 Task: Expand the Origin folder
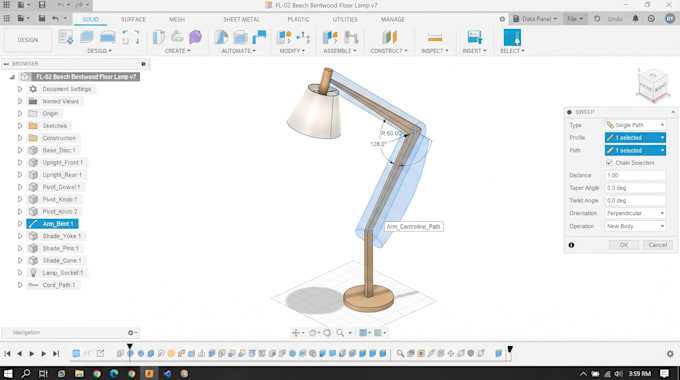[x=20, y=113]
